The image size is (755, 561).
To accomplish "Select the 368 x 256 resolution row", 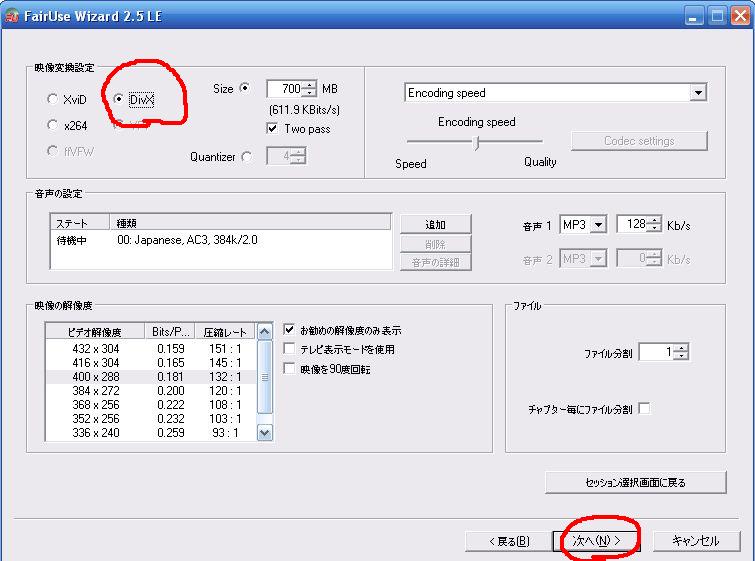I will click(152, 404).
